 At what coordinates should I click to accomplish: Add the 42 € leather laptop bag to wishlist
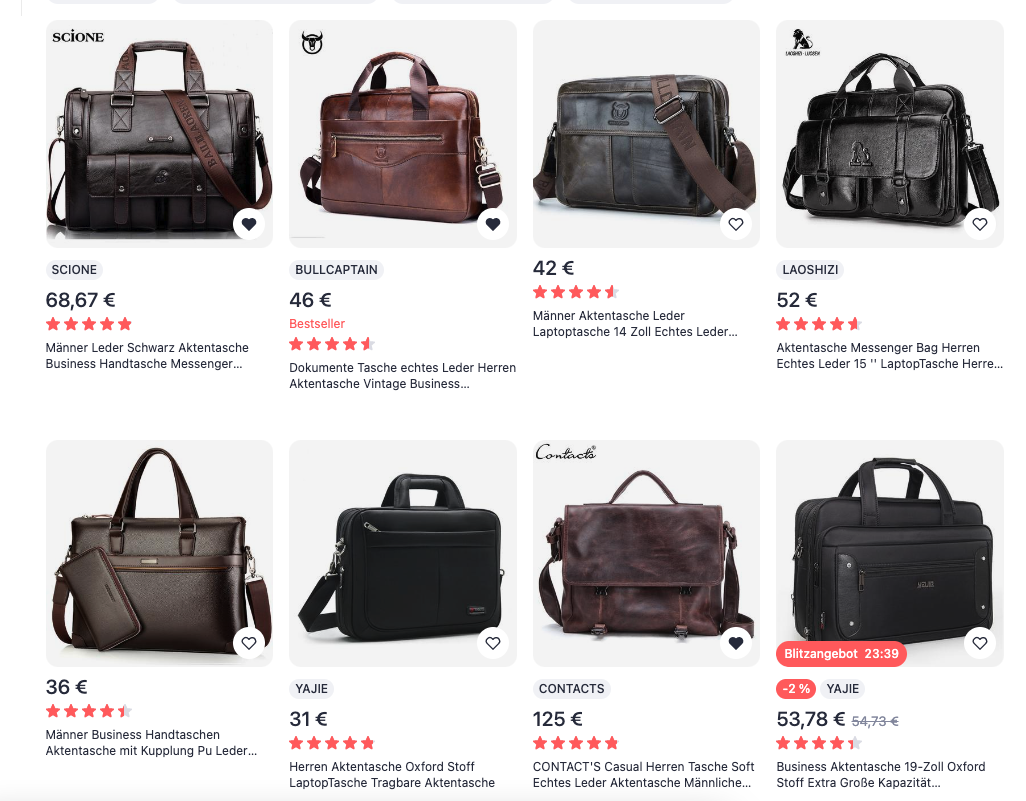click(736, 224)
